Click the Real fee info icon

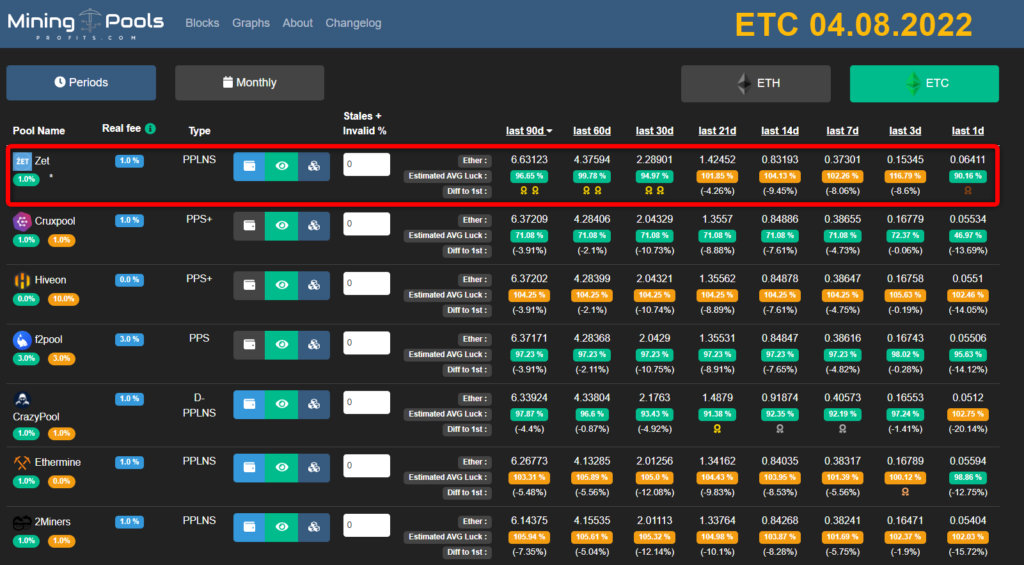[150, 129]
